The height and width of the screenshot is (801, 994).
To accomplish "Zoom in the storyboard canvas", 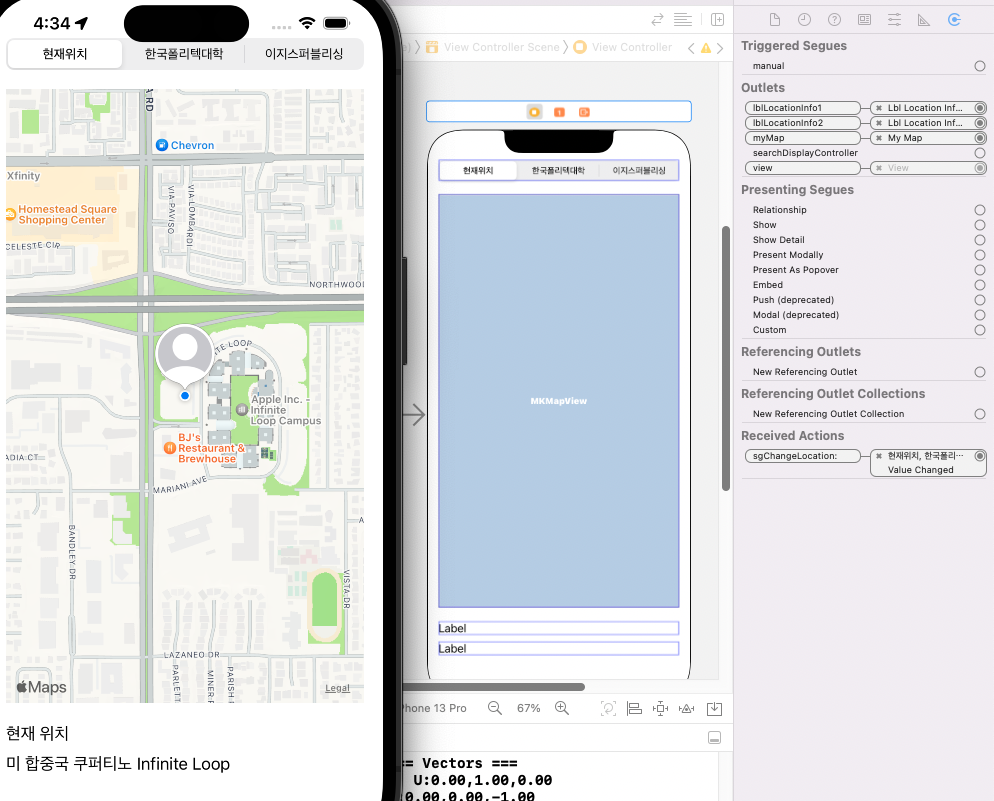I will point(562,708).
